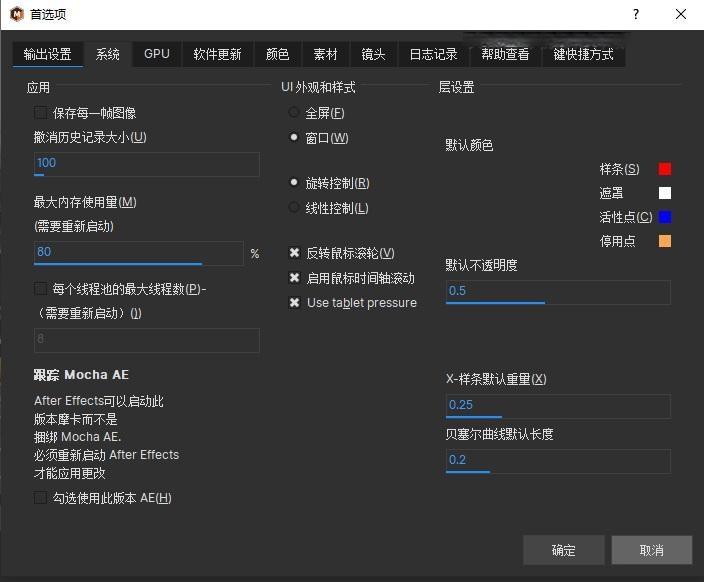Open the GPU preferences tab
This screenshot has height=582, width=704.
(157, 54)
